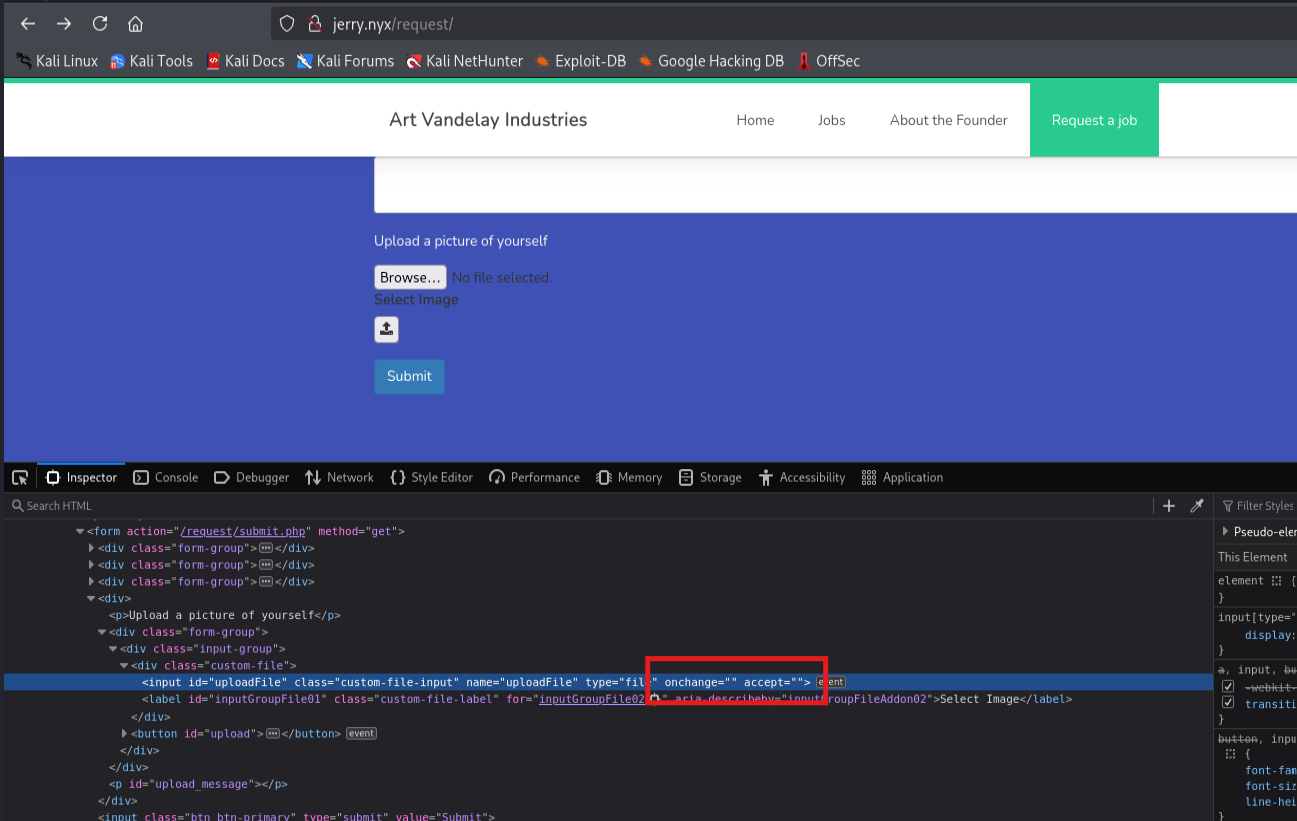The width and height of the screenshot is (1297, 821).
Task: Click the plus icon to create new node
Action: [x=1168, y=506]
